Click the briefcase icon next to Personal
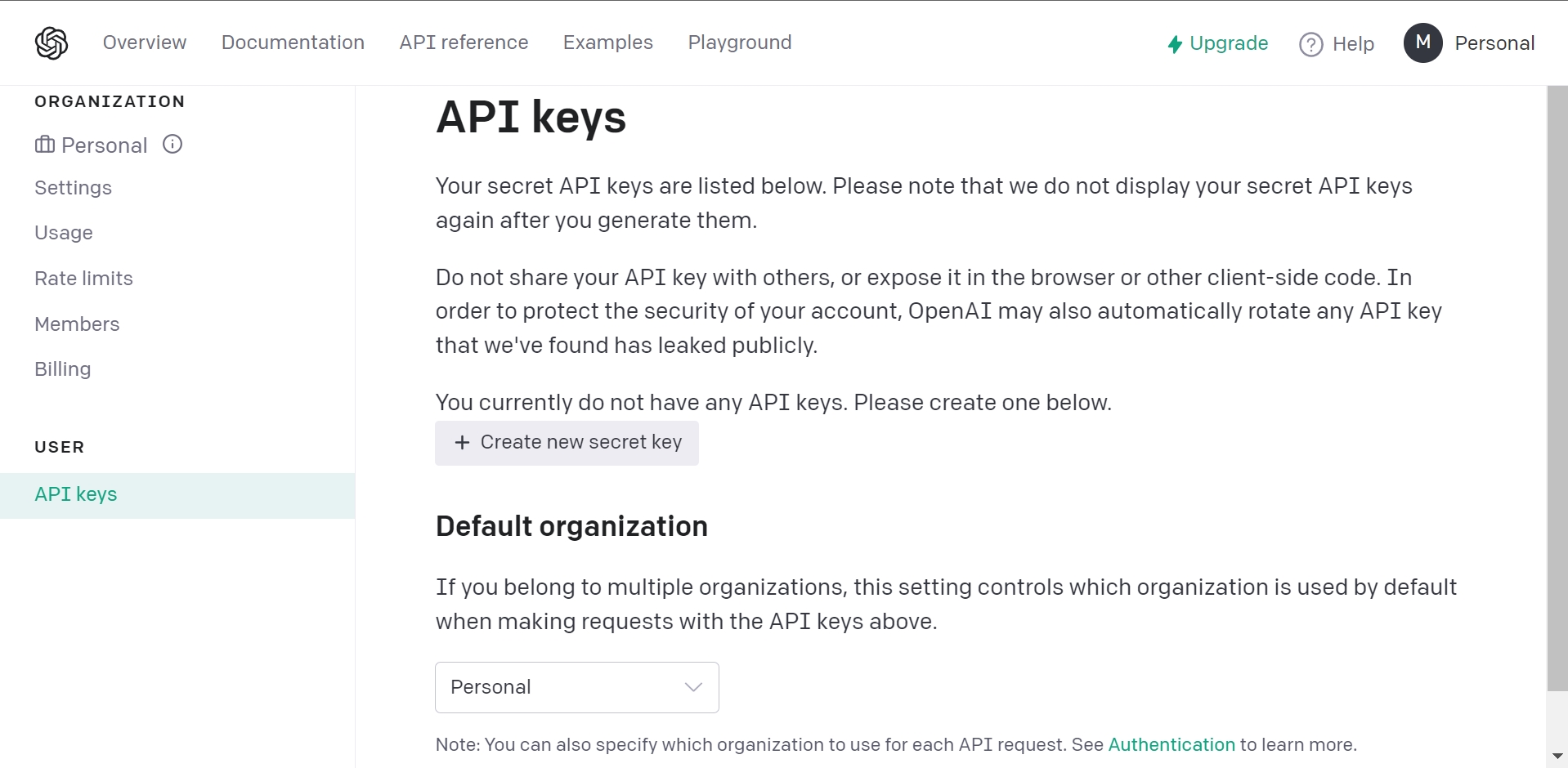Image resolution: width=1568 pixels, height=768 pixels. pyautogui.click(x=45, y=145)
